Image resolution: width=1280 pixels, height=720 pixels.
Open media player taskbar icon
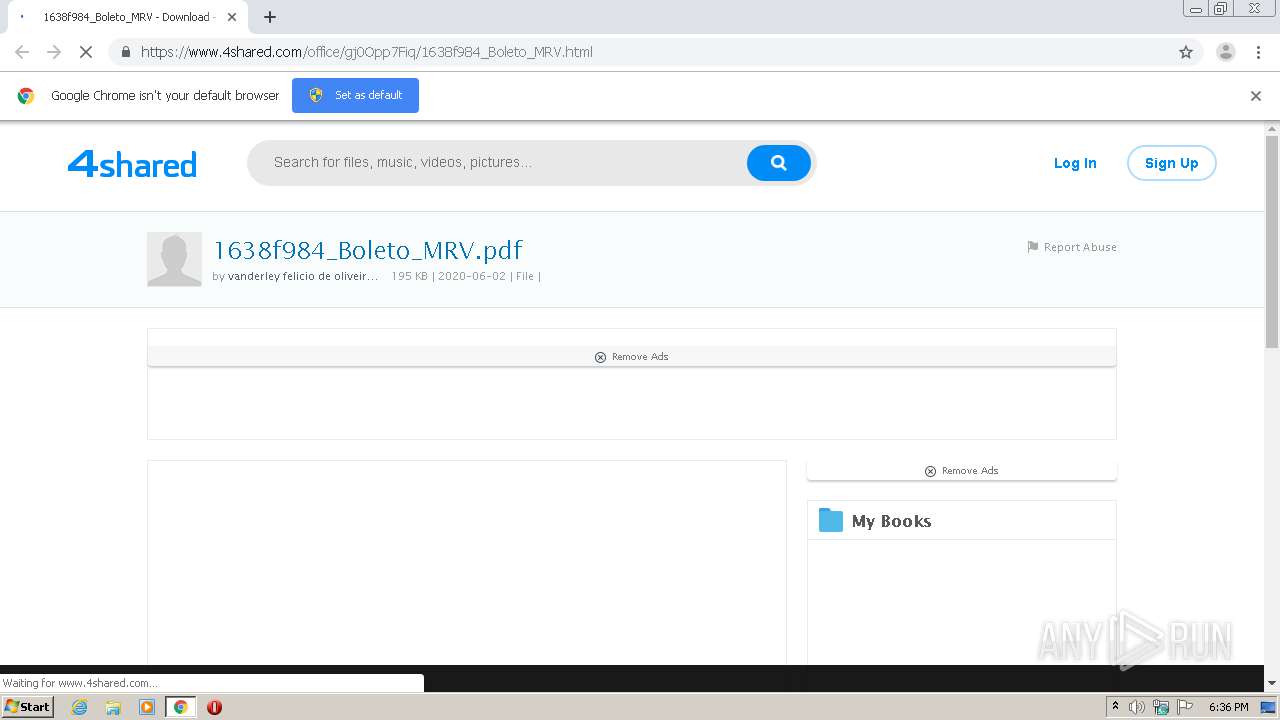pos(147,707)
